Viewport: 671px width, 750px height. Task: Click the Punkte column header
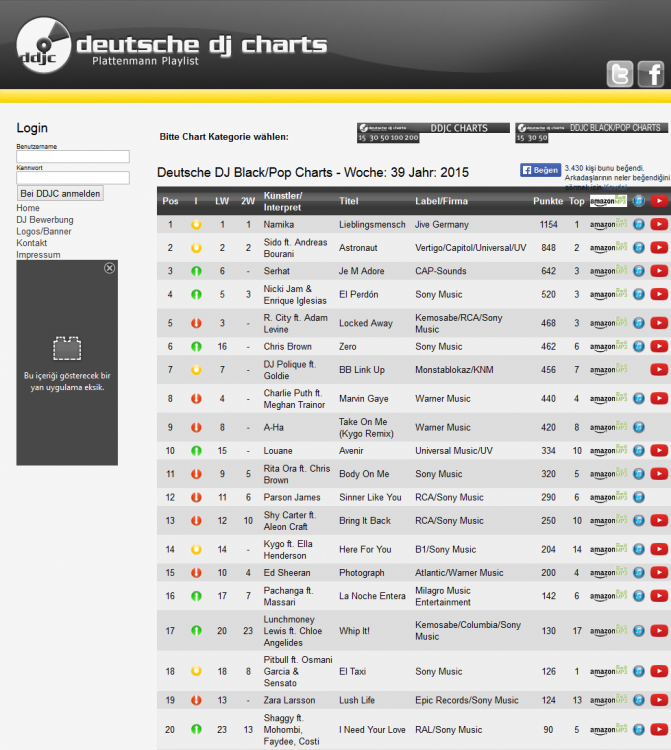548,201
